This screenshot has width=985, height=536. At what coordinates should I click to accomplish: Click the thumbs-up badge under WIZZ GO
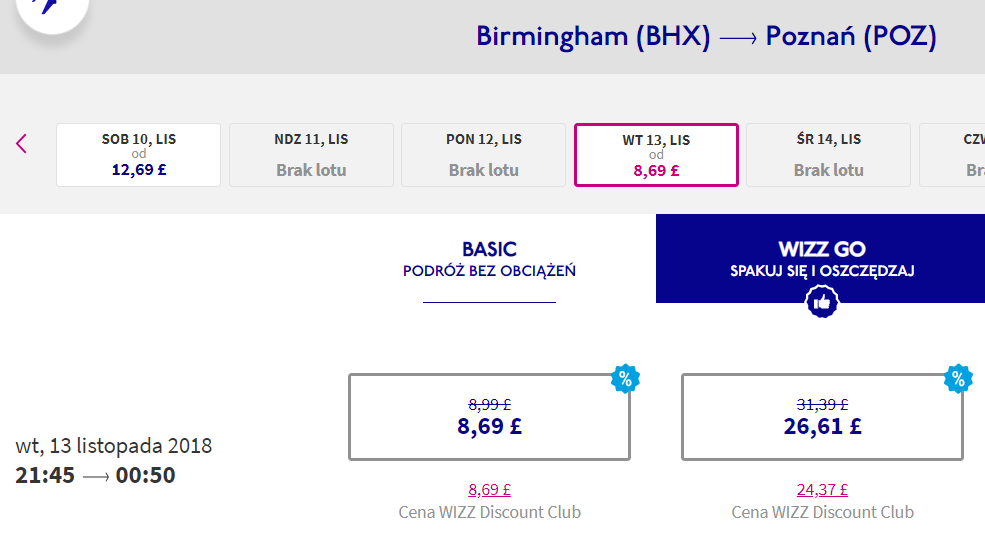click(x=822, y=302)
